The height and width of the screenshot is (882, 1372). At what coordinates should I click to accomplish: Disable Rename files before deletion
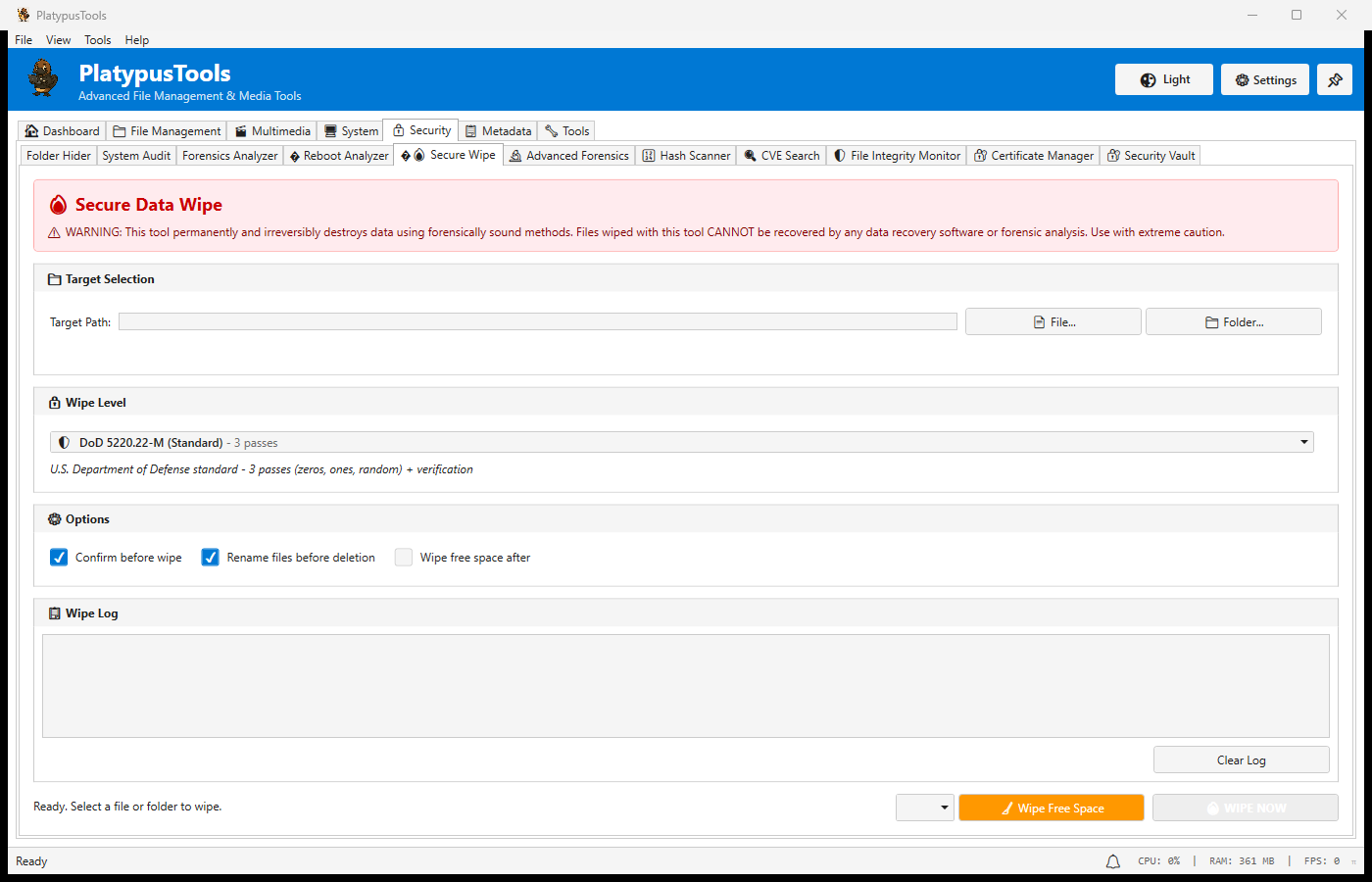point(211,558)
